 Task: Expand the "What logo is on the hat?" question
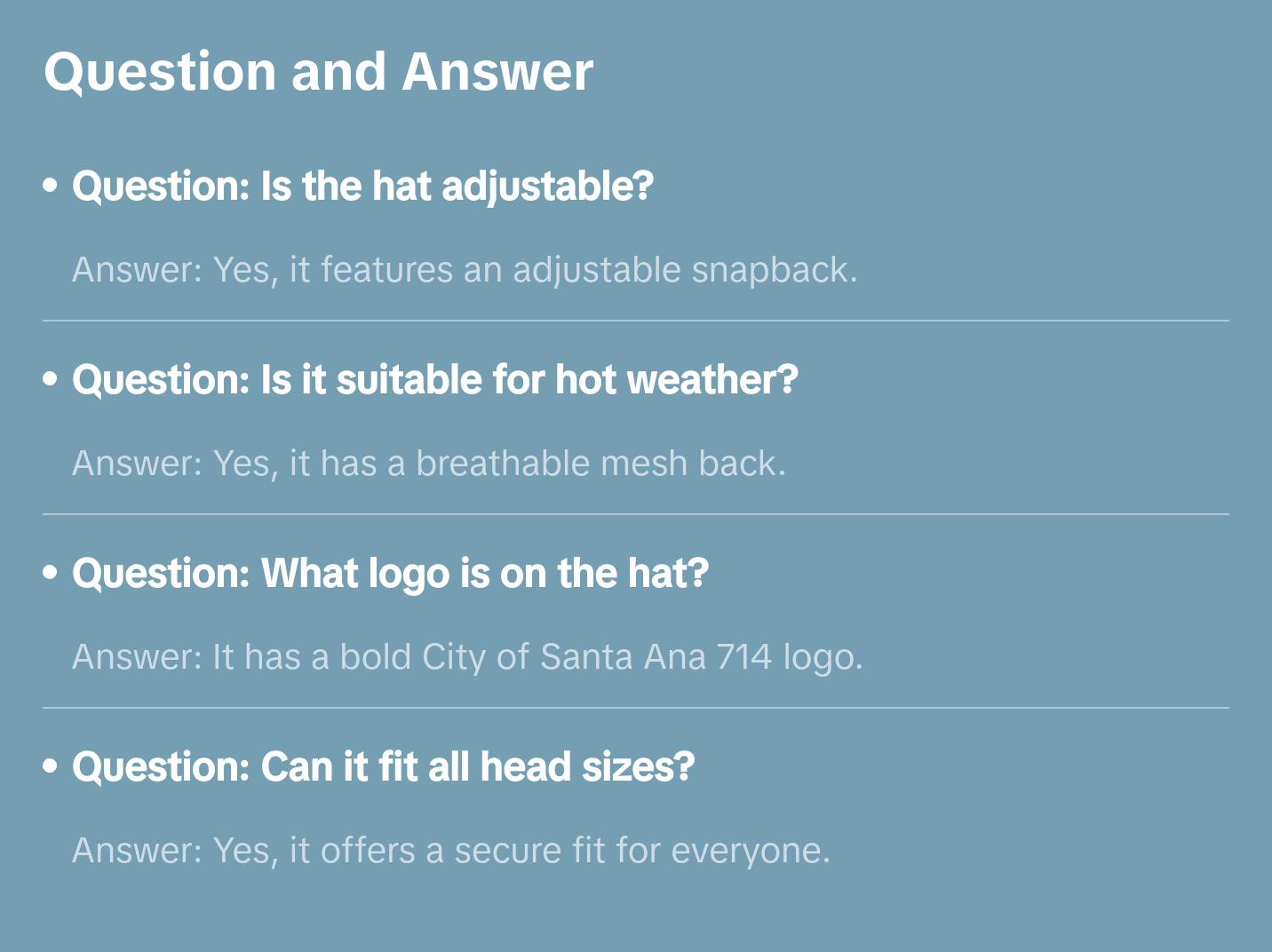tap(390, 574)
